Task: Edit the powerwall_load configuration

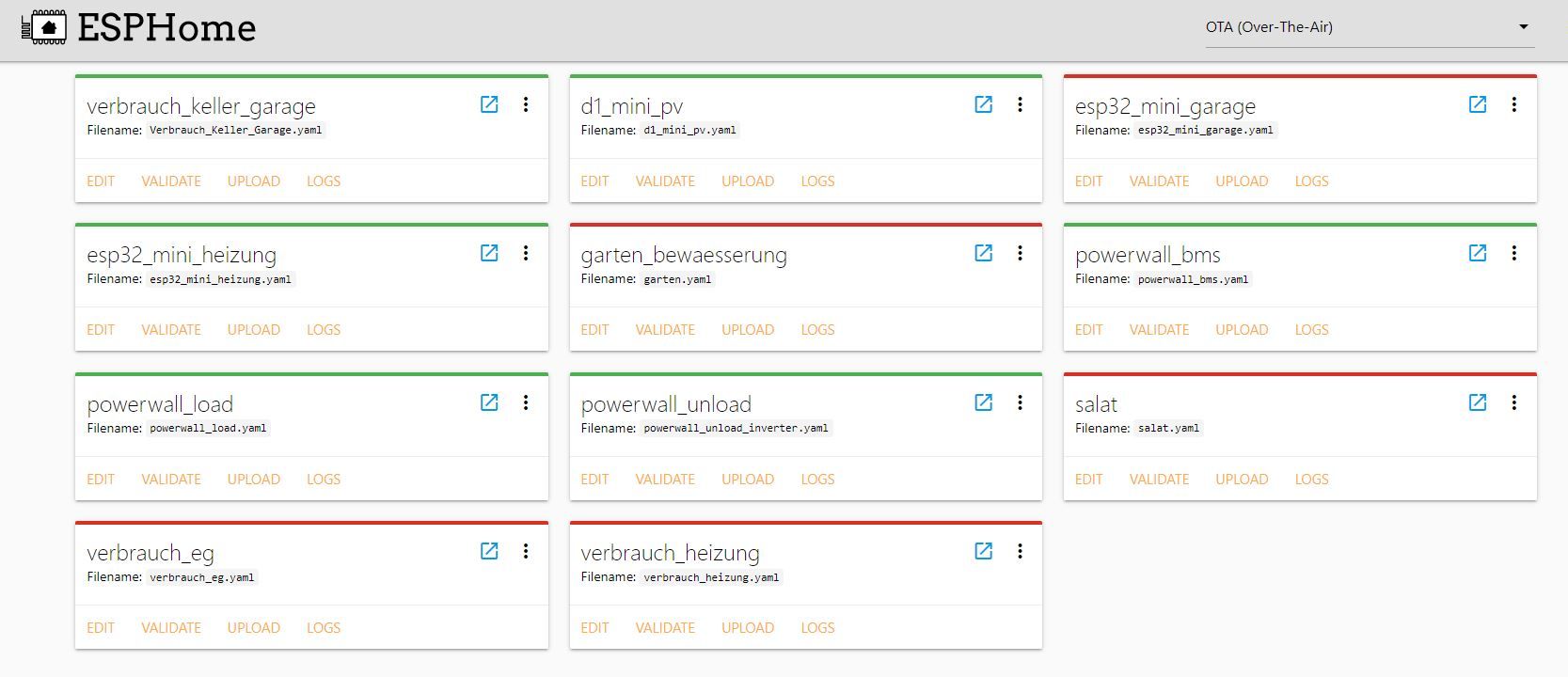Action: (101, 480)
